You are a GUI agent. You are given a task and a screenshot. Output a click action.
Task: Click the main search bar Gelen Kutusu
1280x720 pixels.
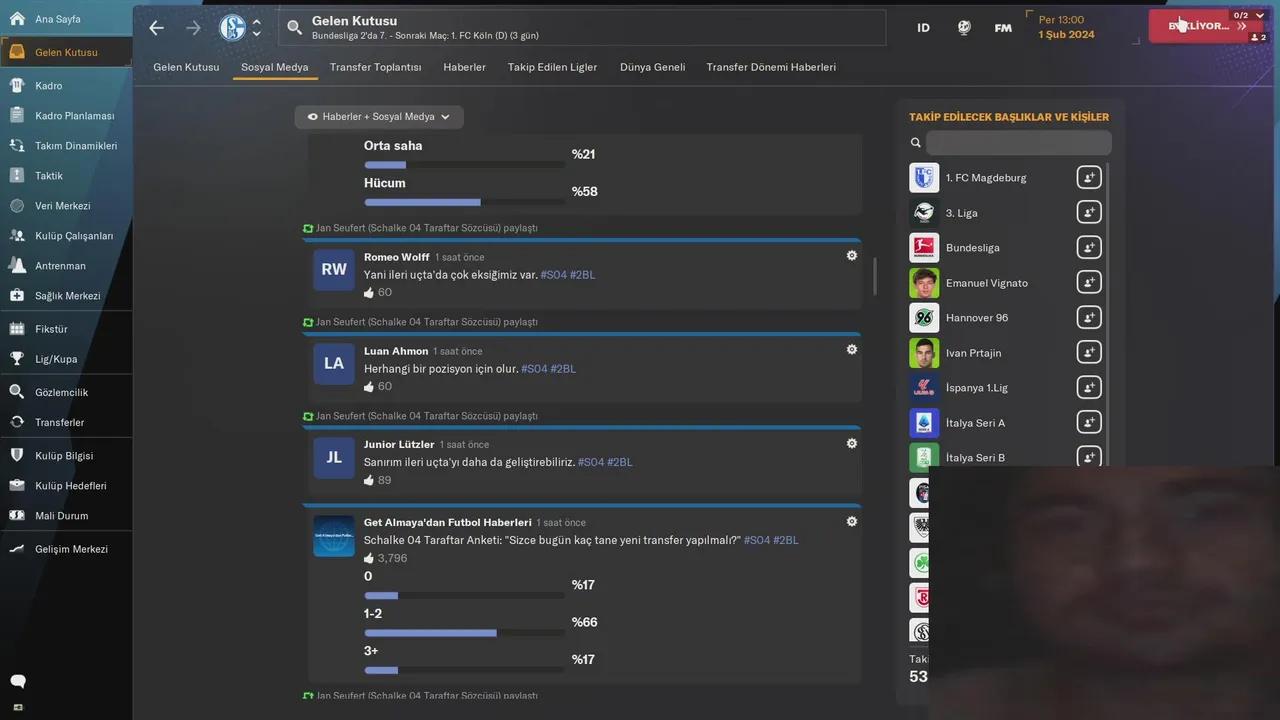(582, 28)
